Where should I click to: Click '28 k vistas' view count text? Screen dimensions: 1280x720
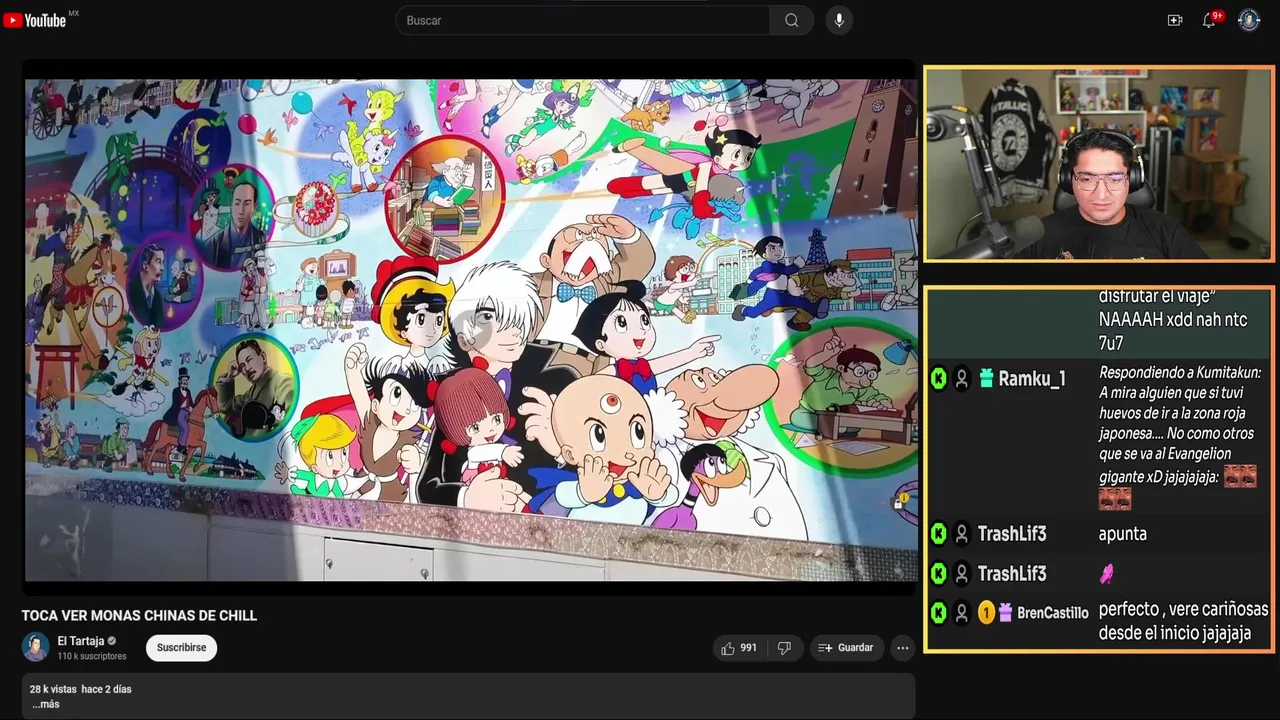point(52,689)
